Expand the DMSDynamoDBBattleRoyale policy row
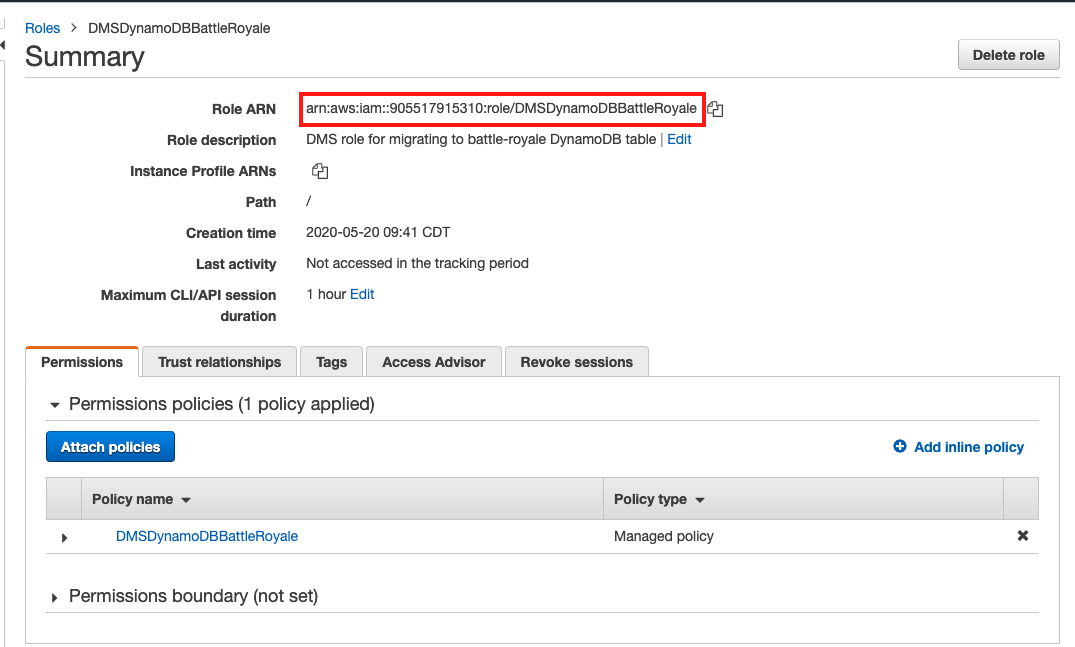Viewport: 1075px width, 647px height. [x=64, y=538]
